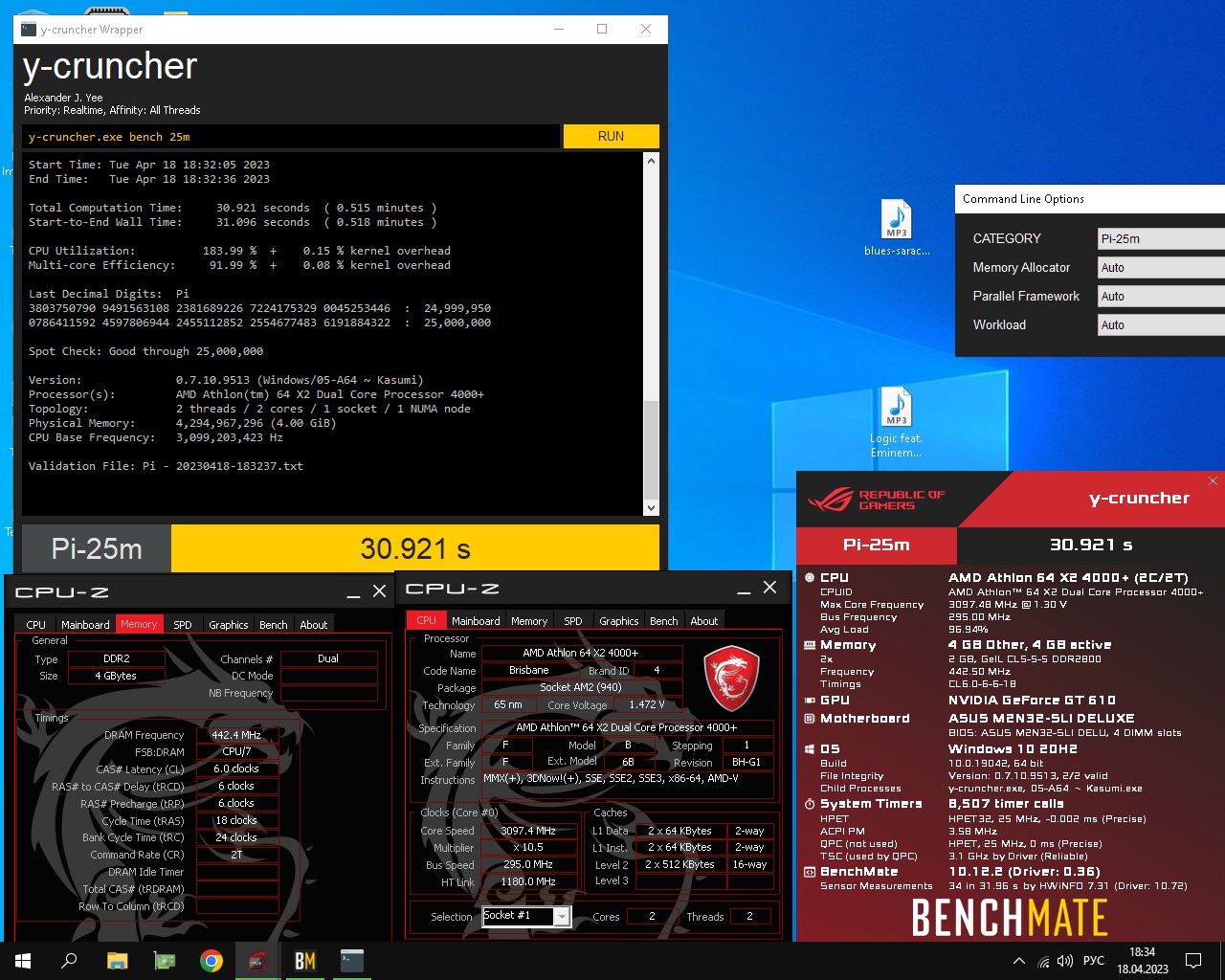Viewport: 1225px width, 980px height.
Task: Click the Memory section icon in BenchMate panel
Action: 810,645
